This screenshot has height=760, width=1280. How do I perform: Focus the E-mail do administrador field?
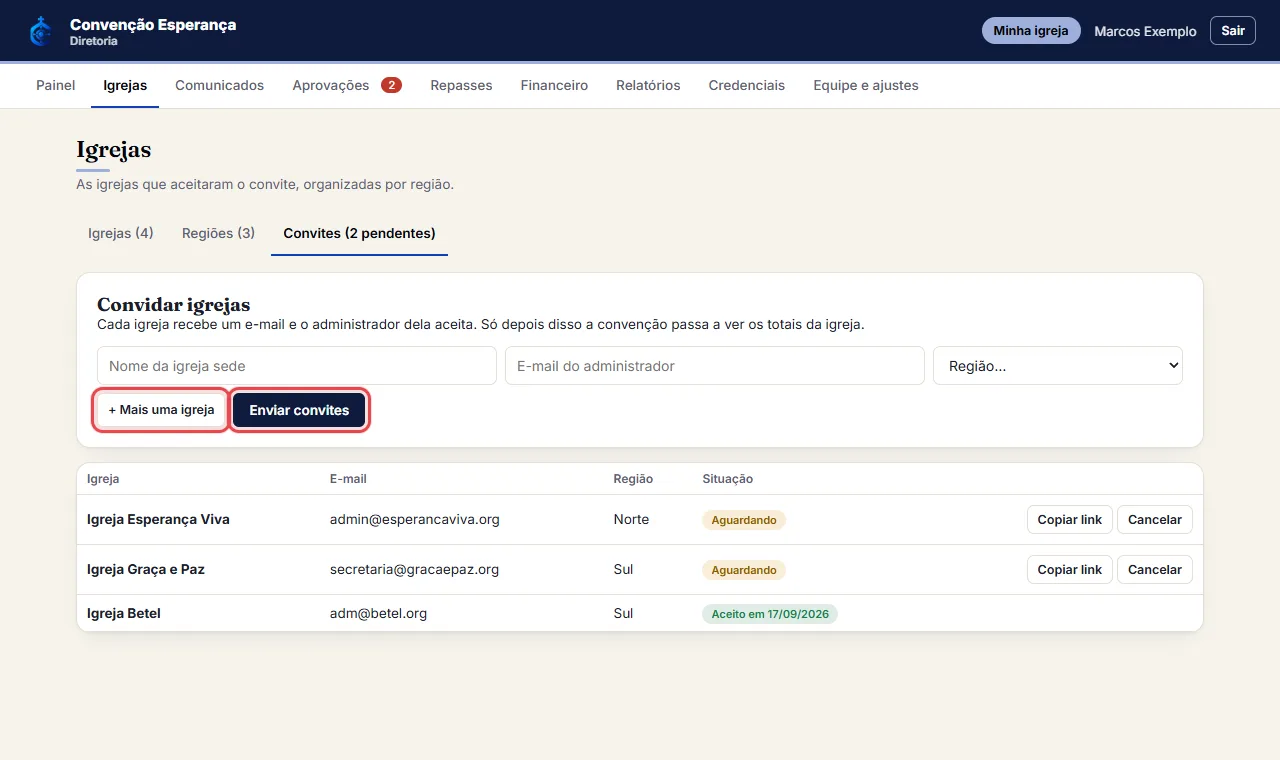(x=715, y=366)
